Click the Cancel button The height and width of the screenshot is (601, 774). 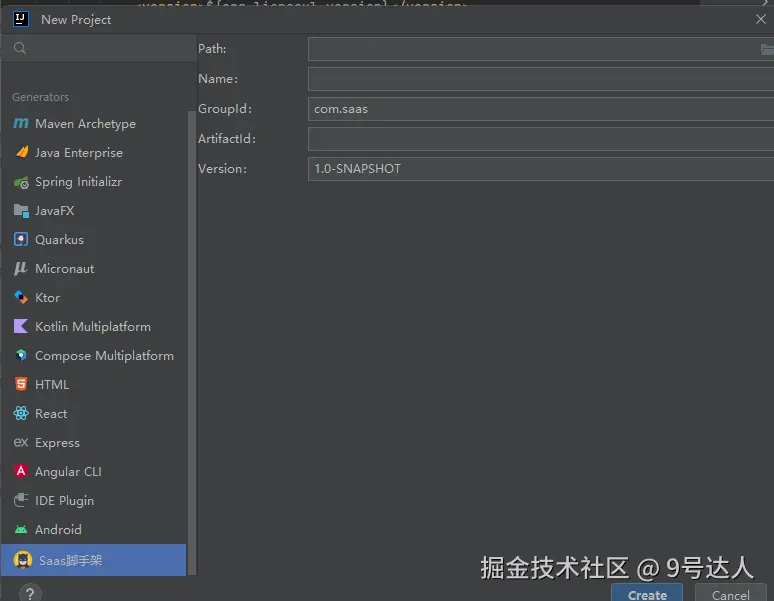(x=731, y=594)
